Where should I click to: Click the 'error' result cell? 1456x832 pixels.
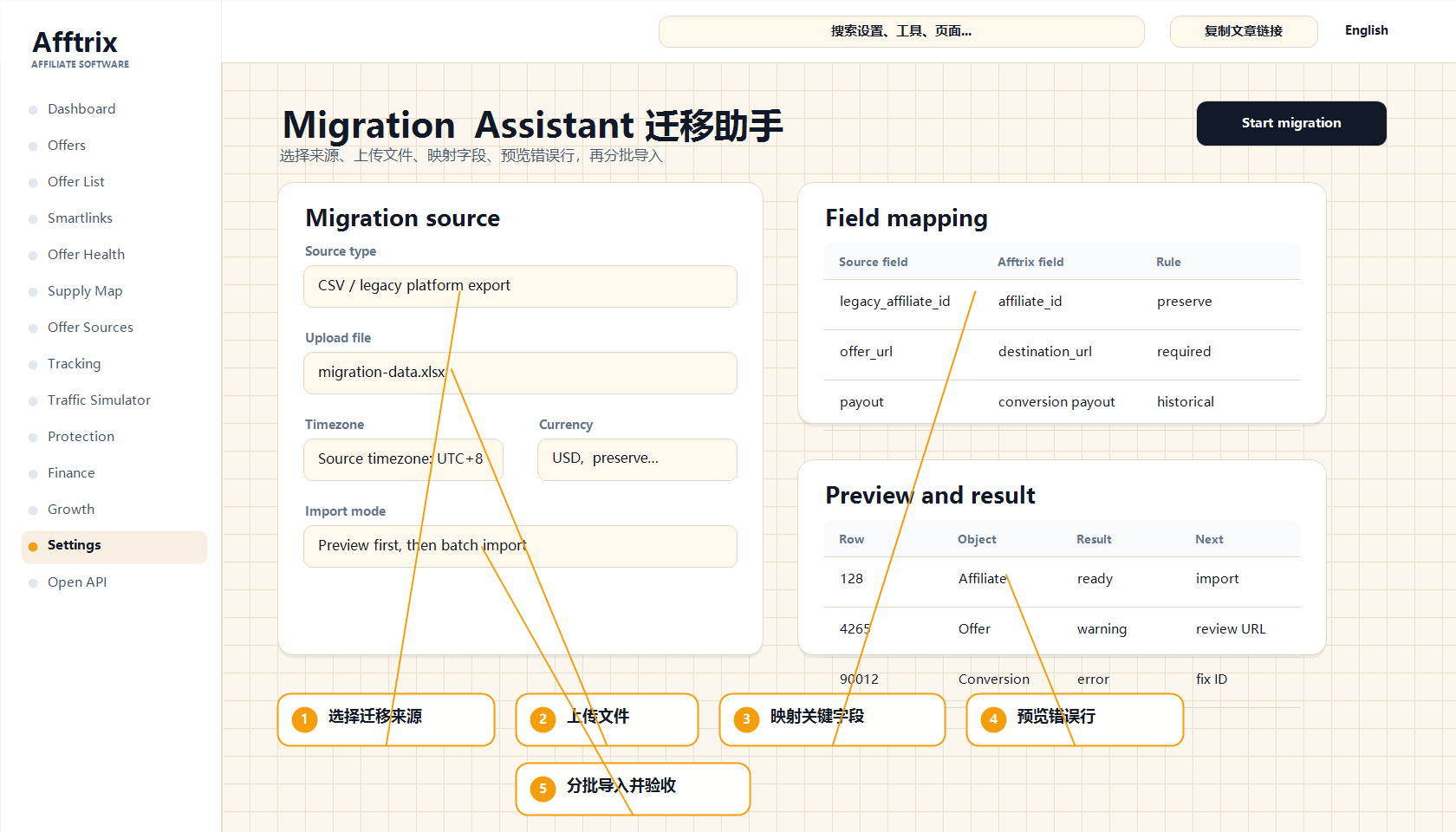[1093, 679]
